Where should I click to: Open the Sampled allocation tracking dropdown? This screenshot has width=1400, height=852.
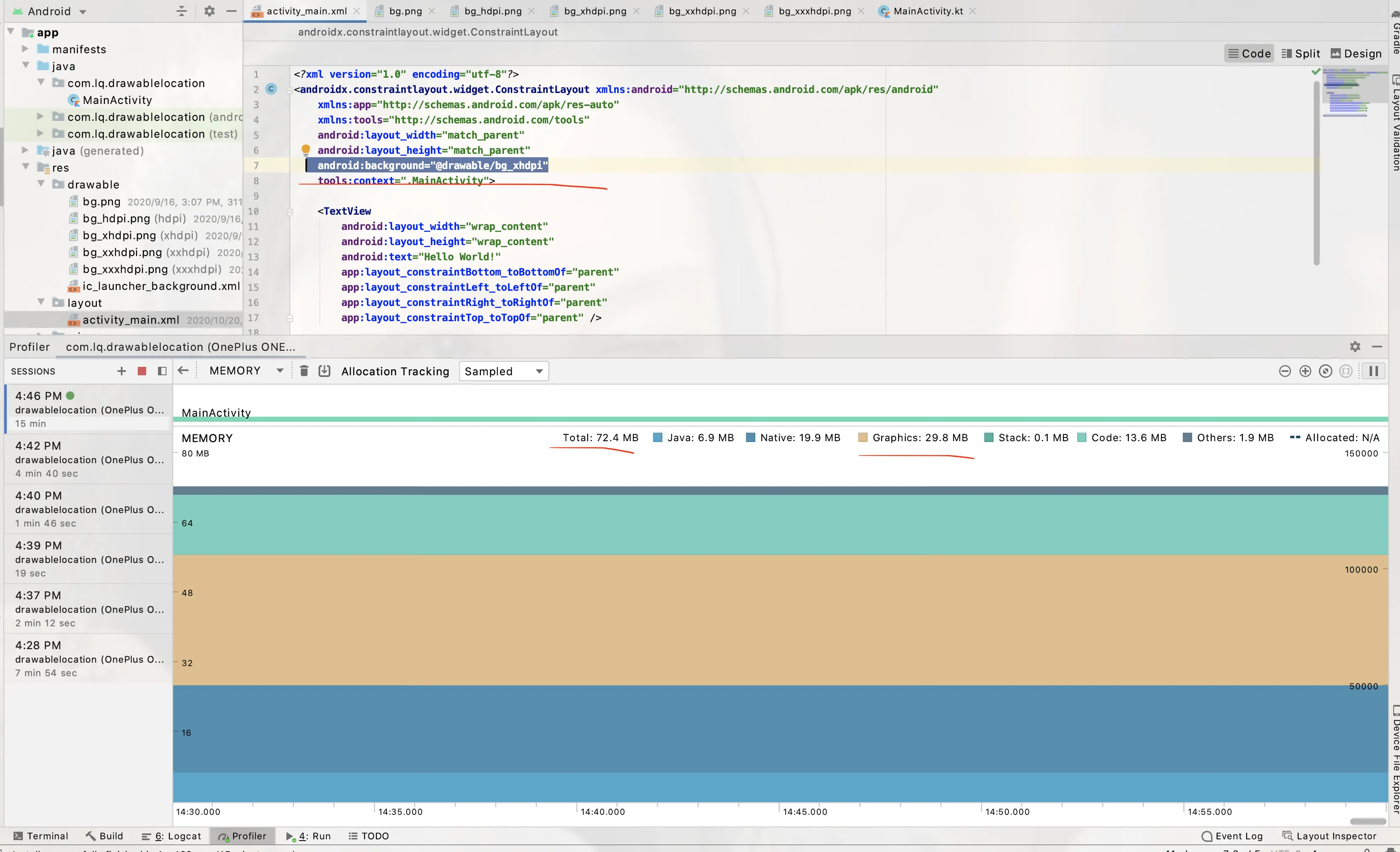point(504,371)
